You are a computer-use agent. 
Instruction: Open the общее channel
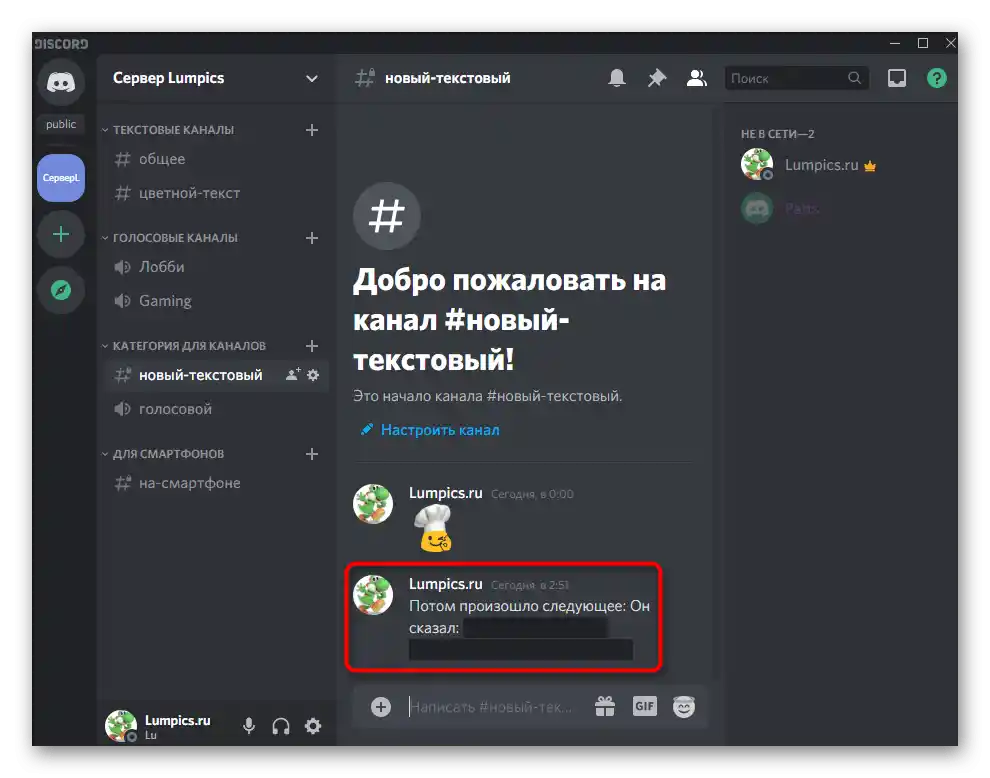(x=215, y=159)
